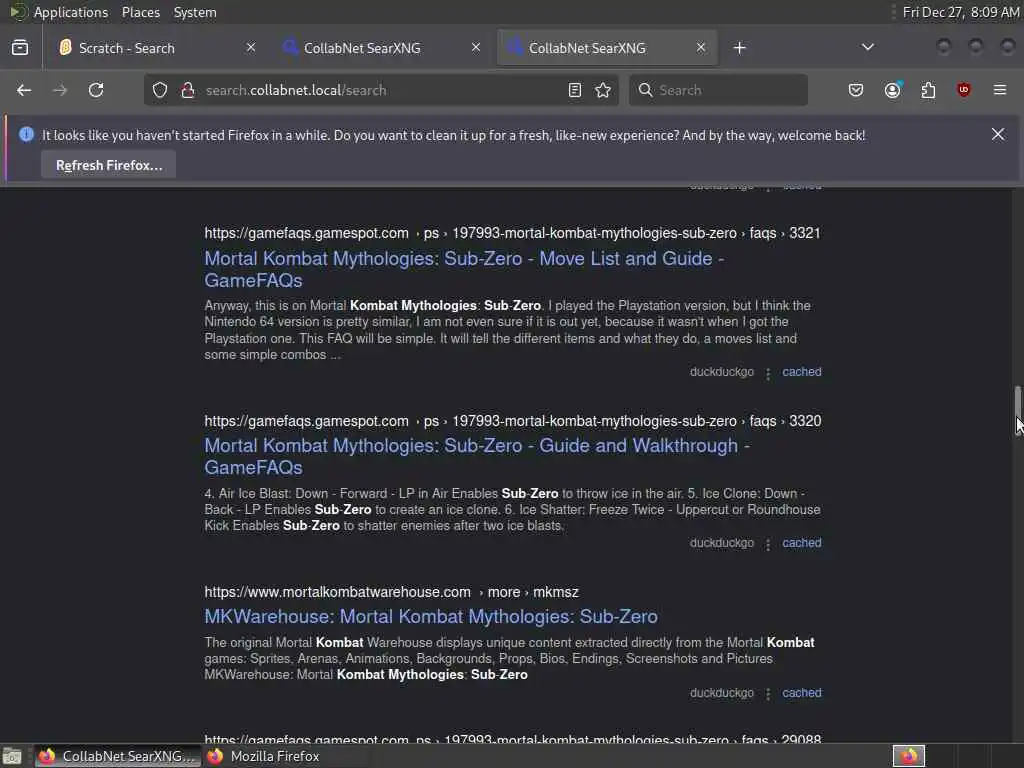This screenshot has width=1024, height=768.
Task: Open Firefox account icon
Action: [892, 90]
